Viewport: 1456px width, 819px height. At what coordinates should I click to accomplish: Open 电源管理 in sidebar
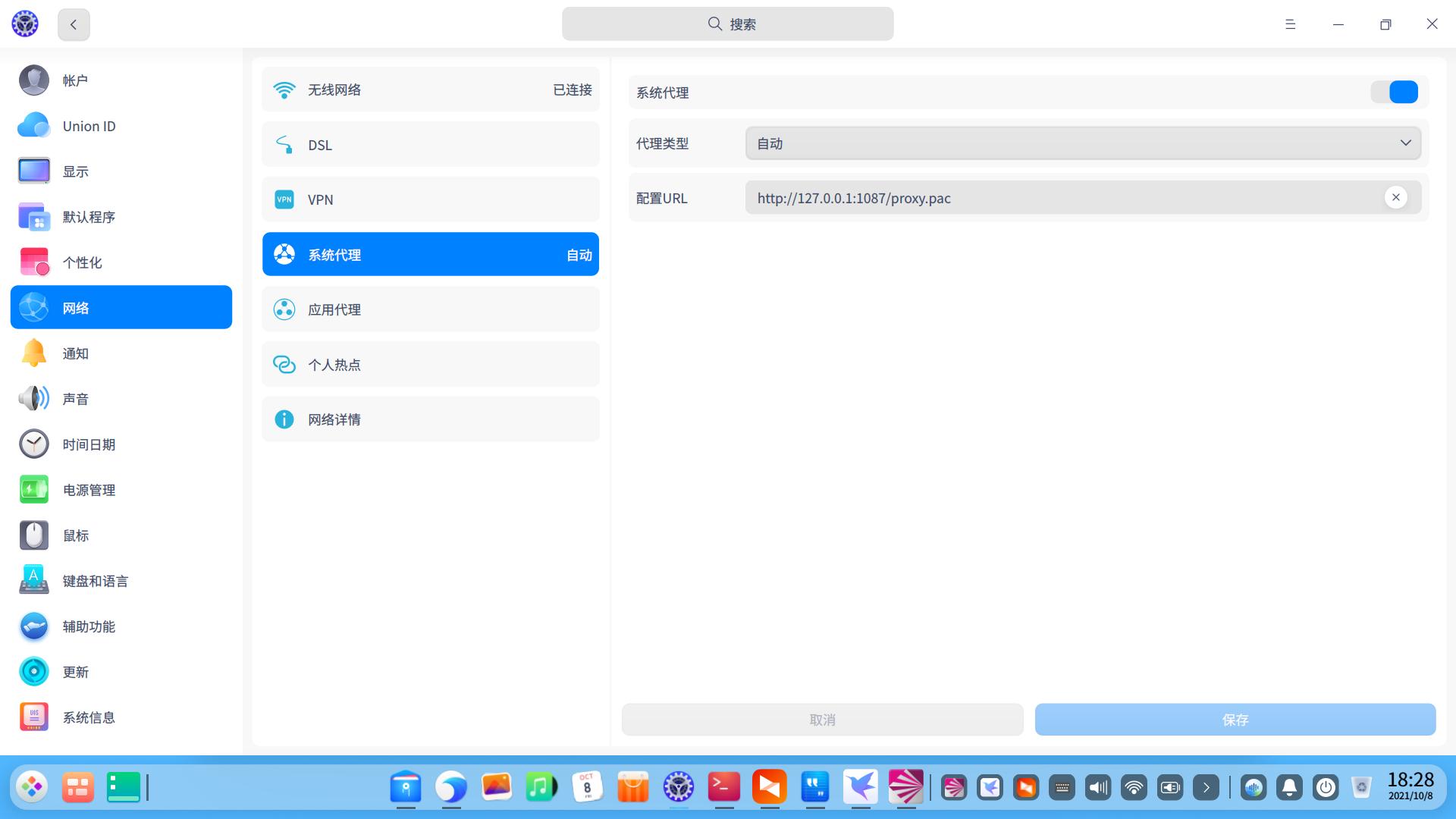(89, 490)
